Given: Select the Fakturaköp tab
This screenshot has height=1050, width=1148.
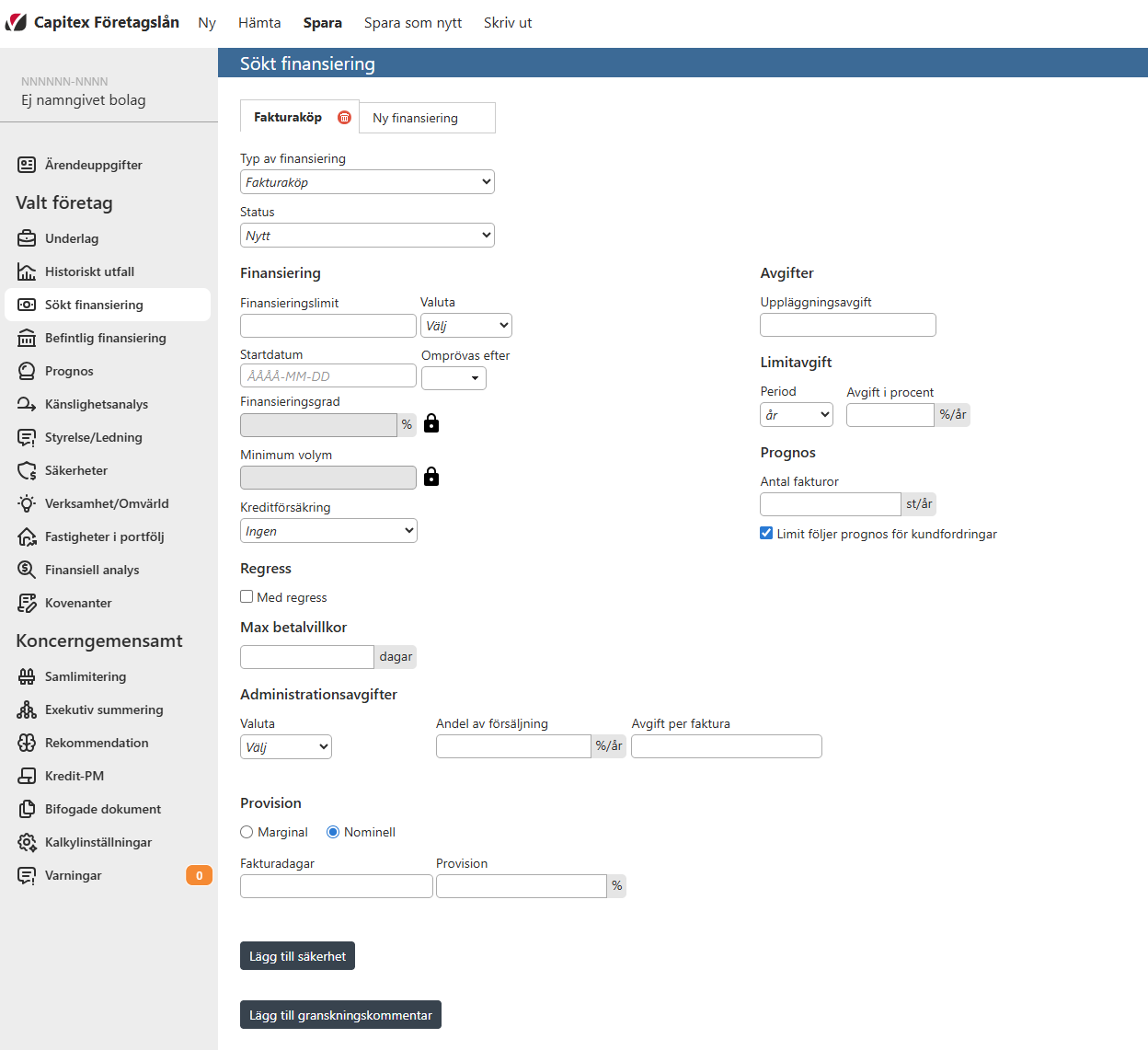Looking at the screenshot, I should (288, 117).
